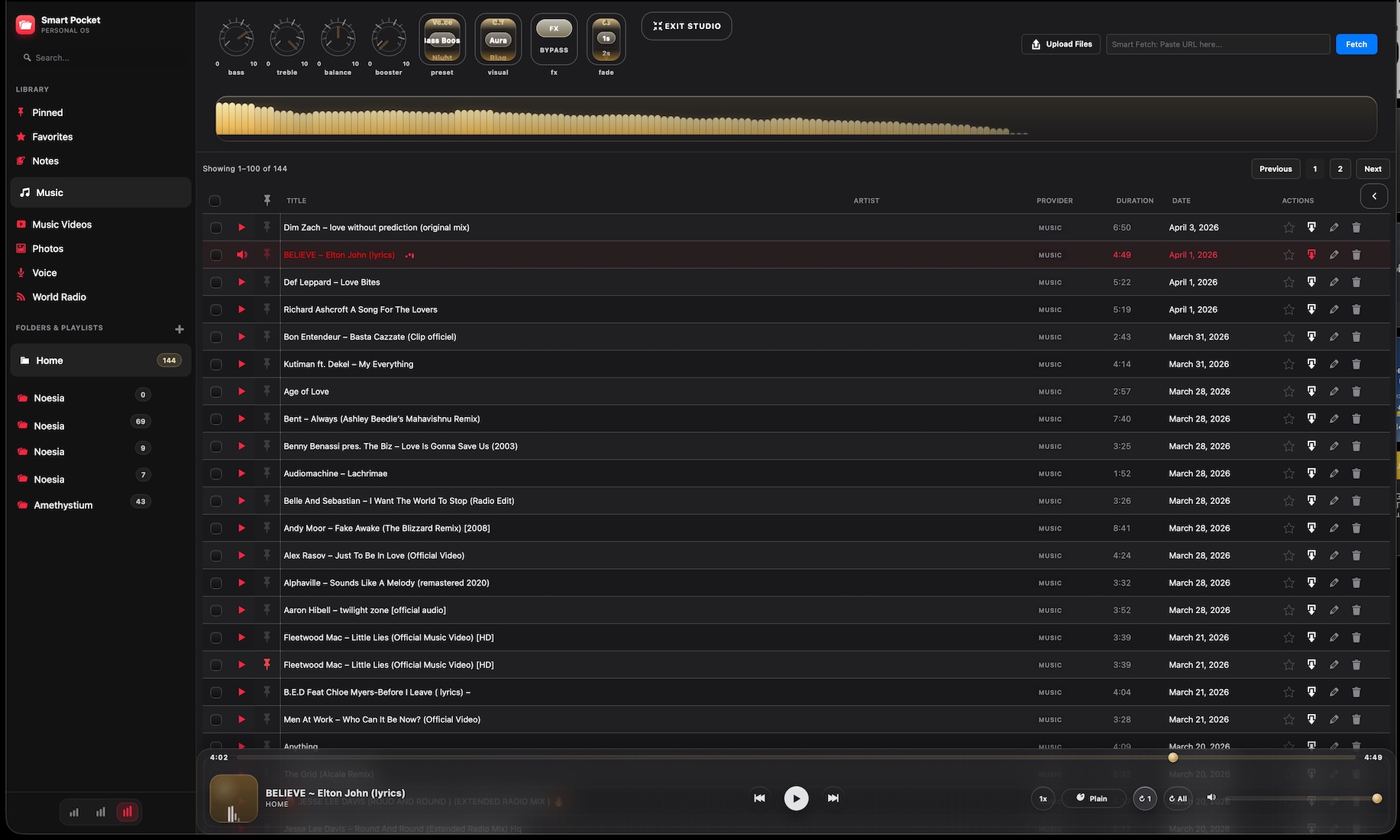Go to Music Videos in the sidebar
This screenshot has height=840, width=1400.
point(61,225)
